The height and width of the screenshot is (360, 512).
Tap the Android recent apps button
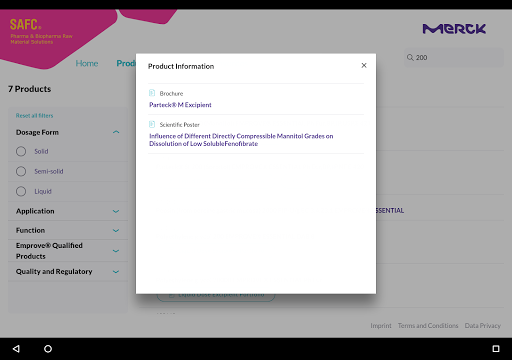(496, 349)
